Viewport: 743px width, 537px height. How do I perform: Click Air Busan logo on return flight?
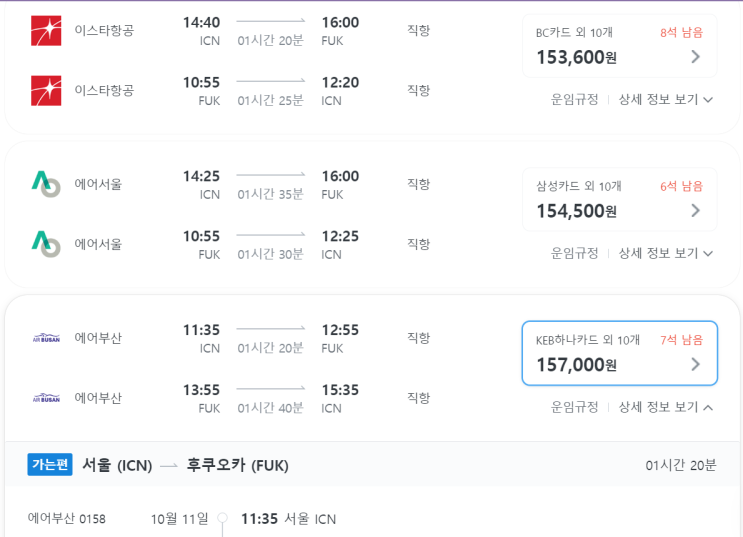[x=46, y=398]
